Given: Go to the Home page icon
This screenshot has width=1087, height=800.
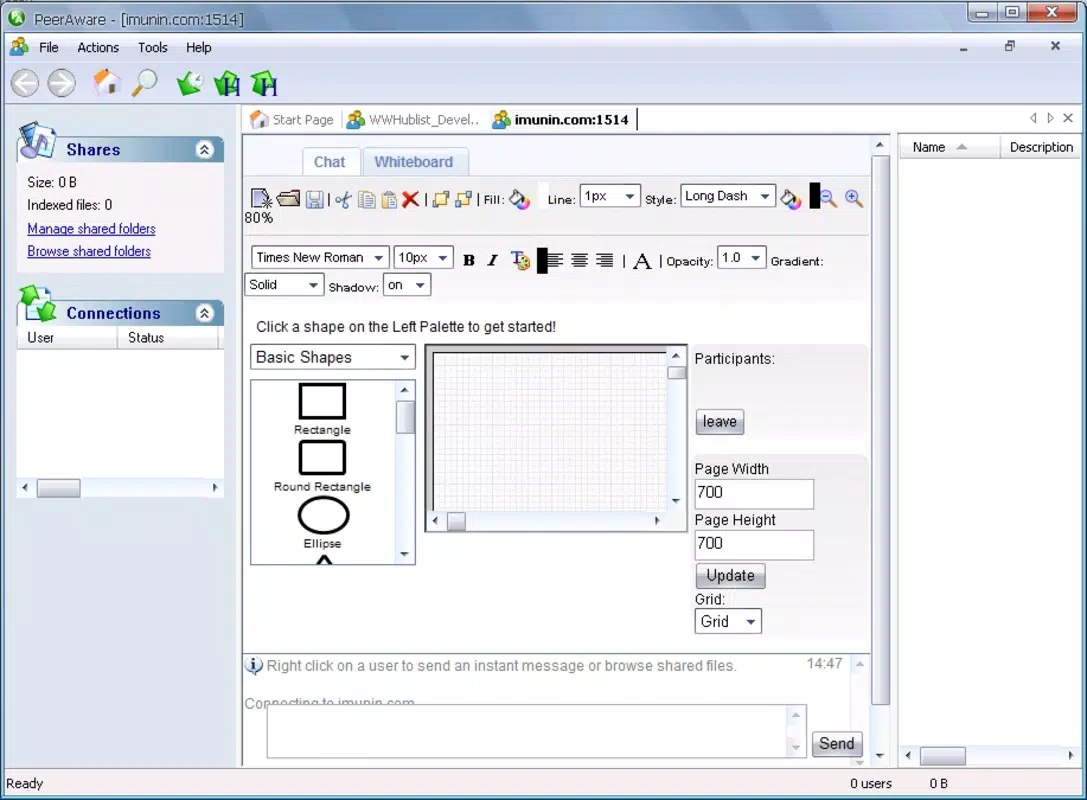Looking at the screenshot, I should click(106, 82).
